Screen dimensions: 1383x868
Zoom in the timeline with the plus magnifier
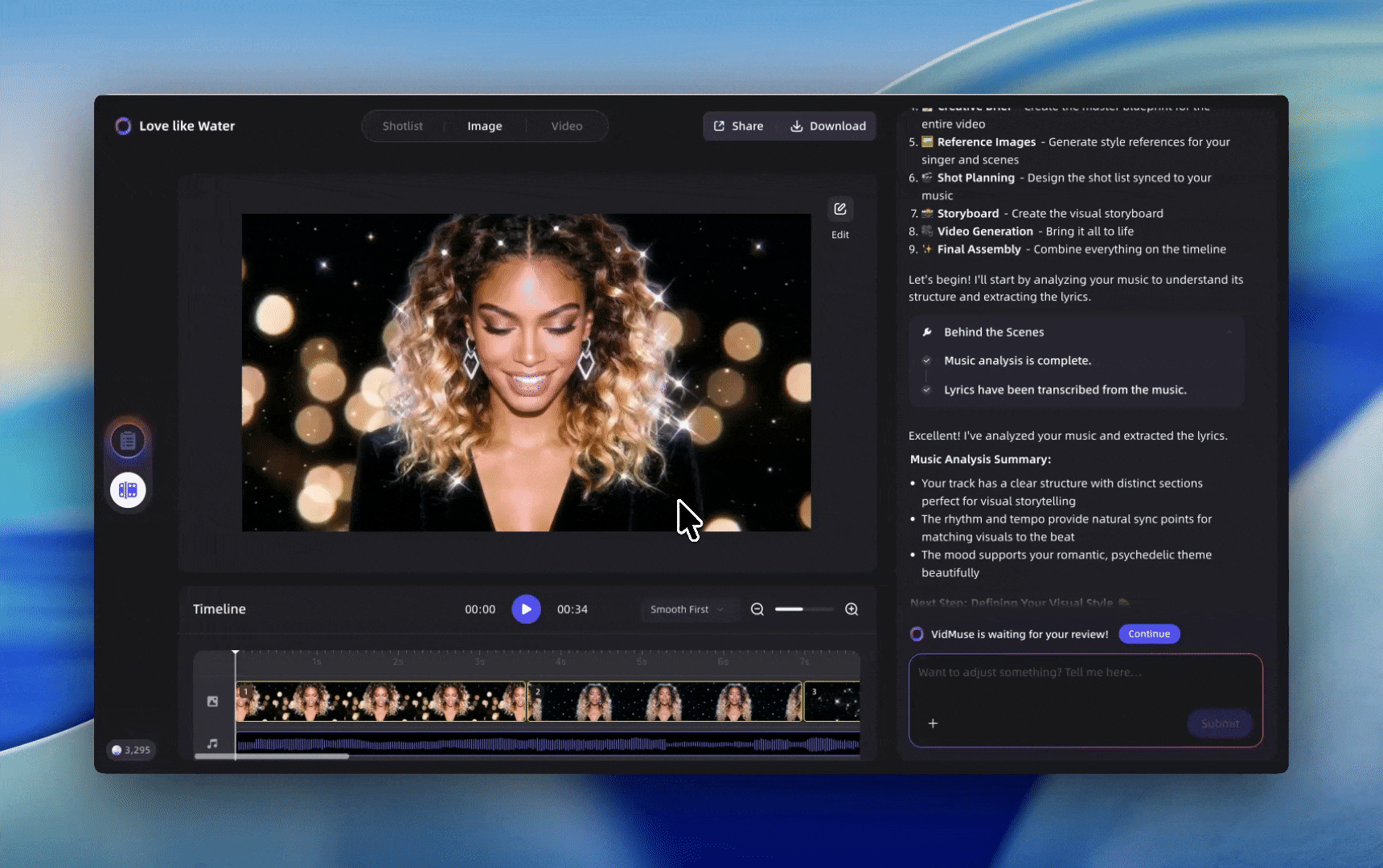[x=852, y=609]
